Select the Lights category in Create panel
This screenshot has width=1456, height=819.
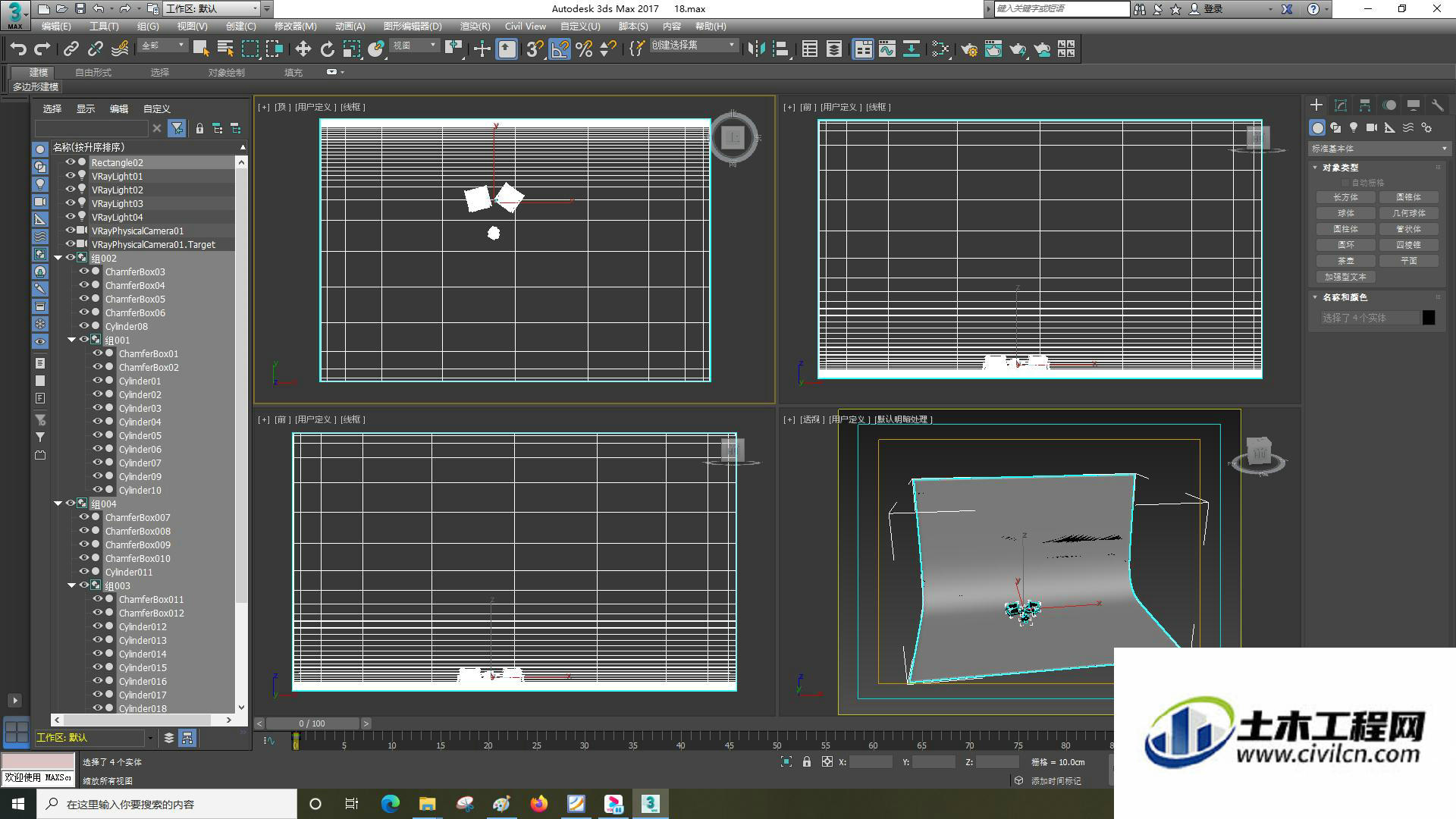click(1354, 127)
